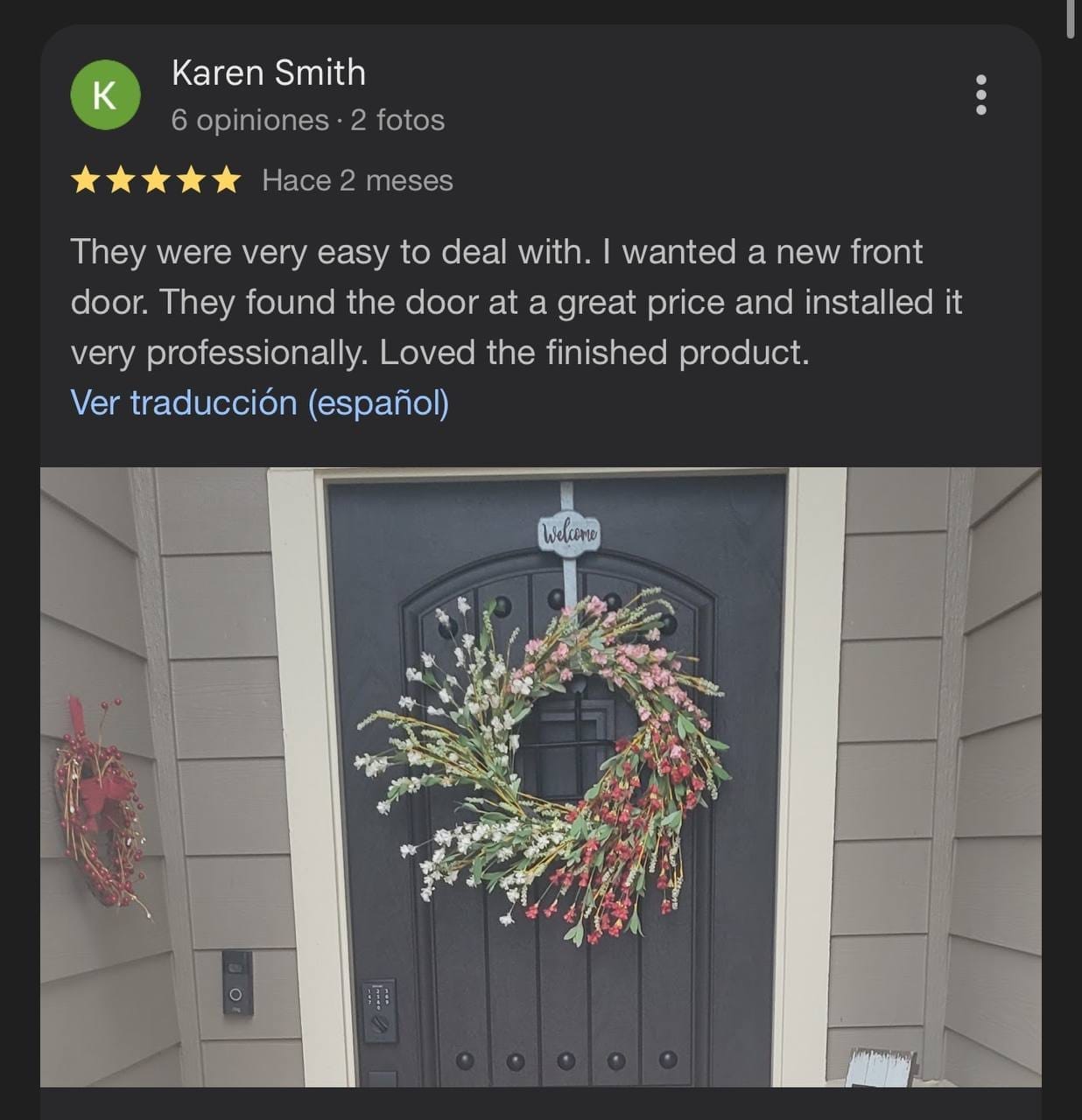
Task: Open the front door review photo
Action: [x=541, y=777]
